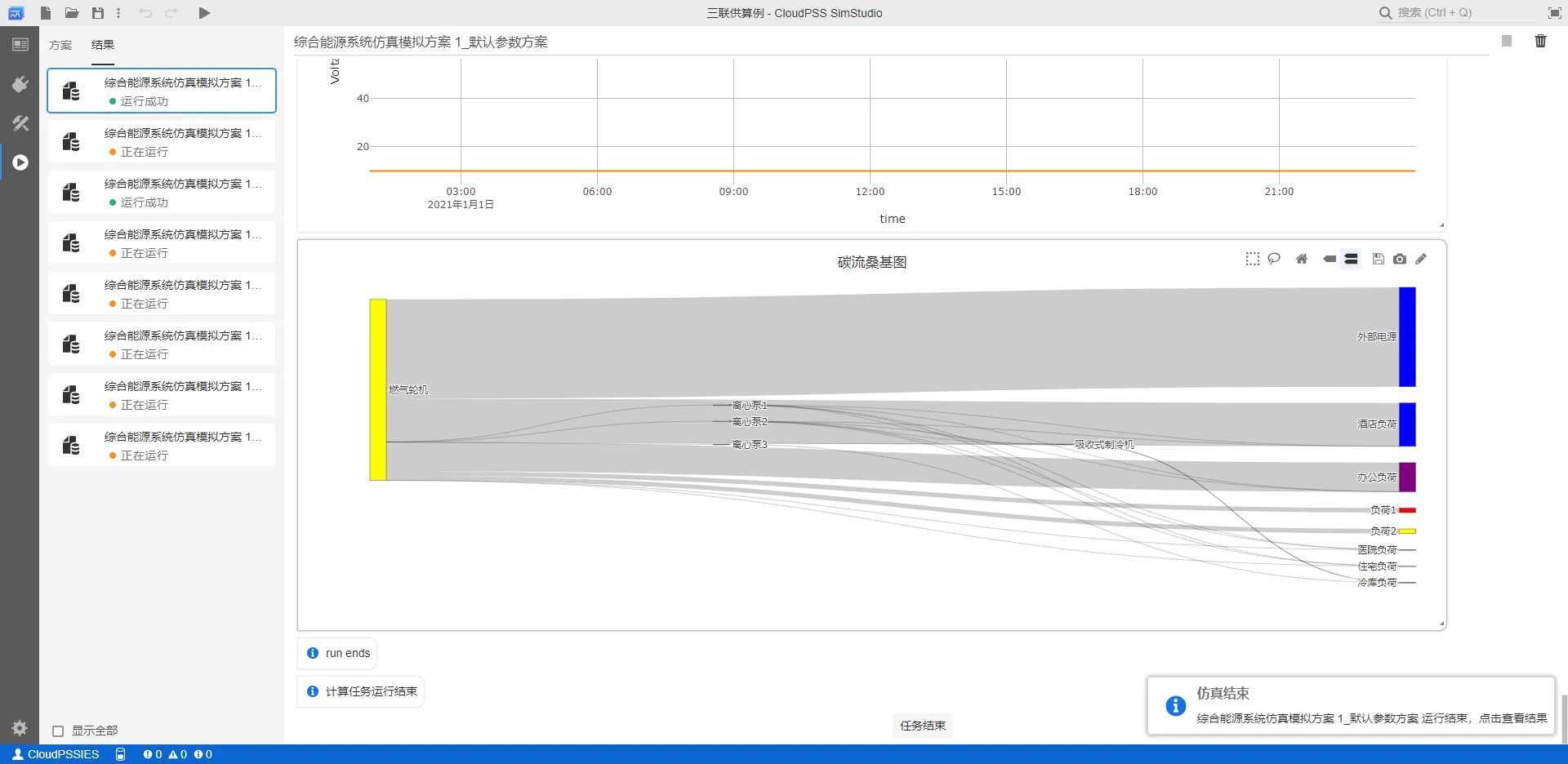
Task: Click the 'run ends' log message
Action: pos(337,653)
